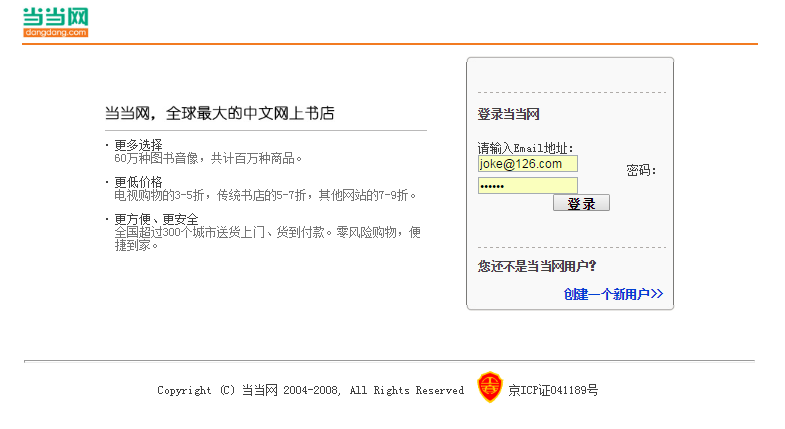Open the 创建一个新用户>> registration link
785x429 pixels.
(613, 294)
